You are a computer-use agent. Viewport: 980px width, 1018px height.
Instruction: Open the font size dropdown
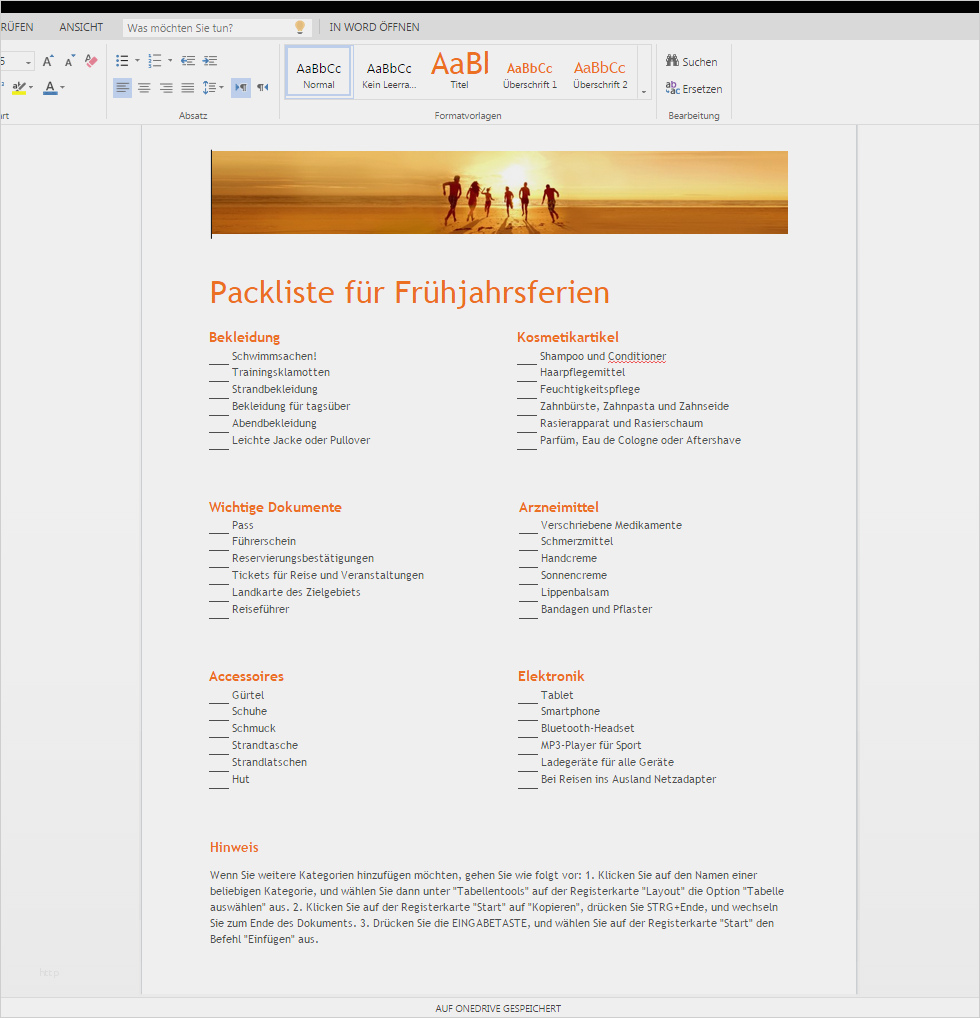click(27, 60)
